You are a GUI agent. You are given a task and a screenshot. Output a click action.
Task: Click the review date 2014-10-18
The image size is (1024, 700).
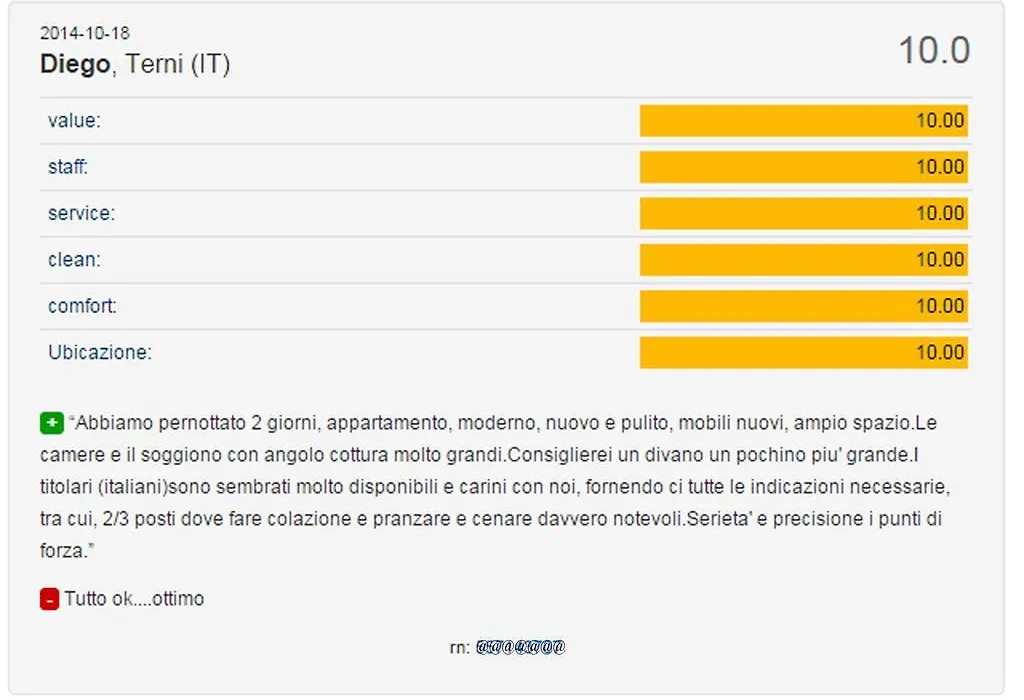(85, 33)
